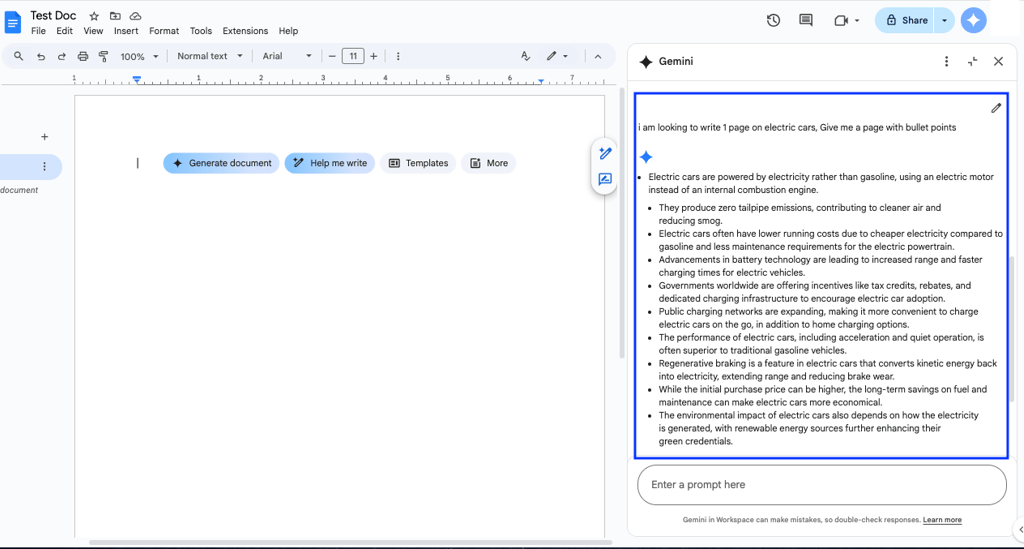1024x549 pixels.
Task: Collapse the Gemini panel size
Action: [x=972, y=61]
